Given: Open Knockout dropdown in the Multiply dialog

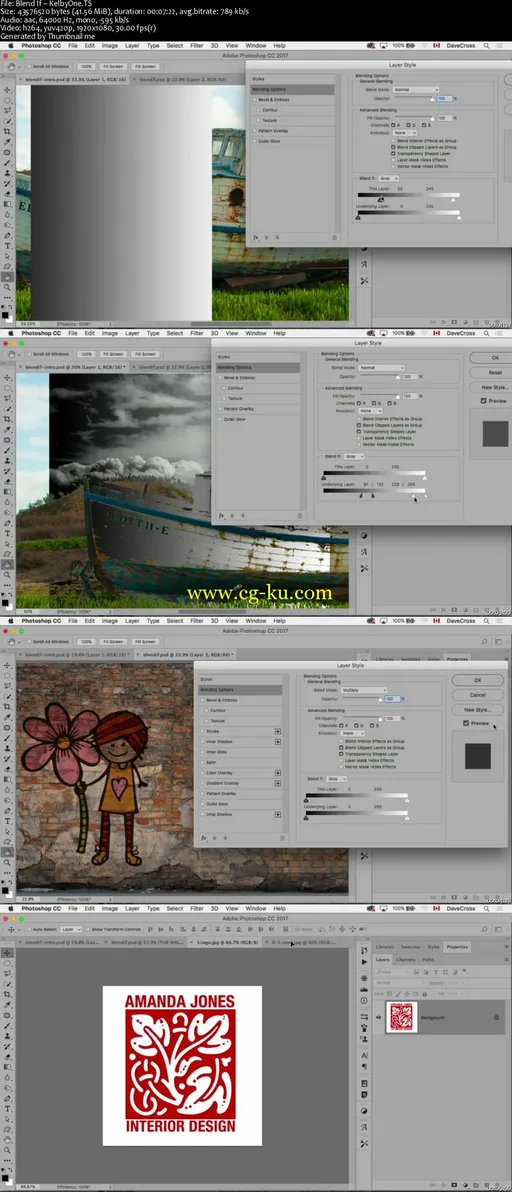Looking at the screenshot, I should pyautogui.click(x=352, y=734).
